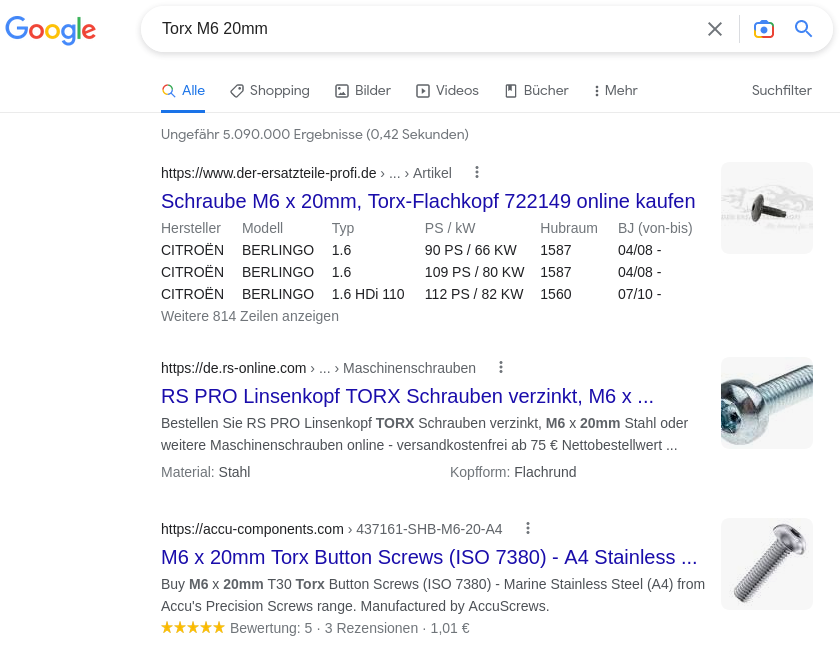
Task: Click the accu-components.com URL breadcrumb
Action: pyautogui.click(x=332, y=529)
